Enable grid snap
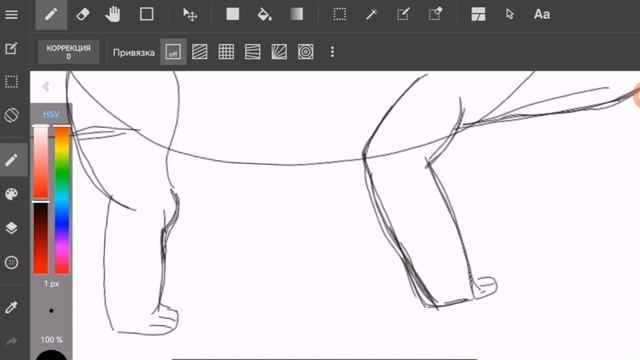Viewport: 640px width, 360px height. pos(226,52)
